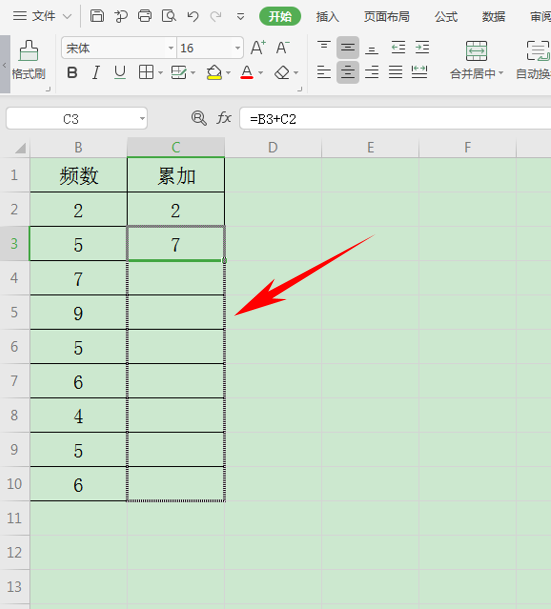Expand fill color dropdown arrow
Screen dimensions: 551x609
coord(228,73)
